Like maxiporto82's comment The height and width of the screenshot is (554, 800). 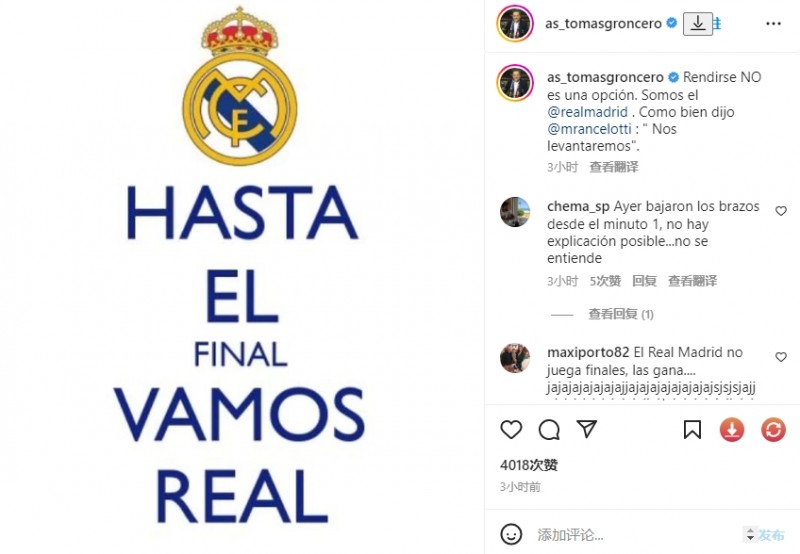[781, 357]
